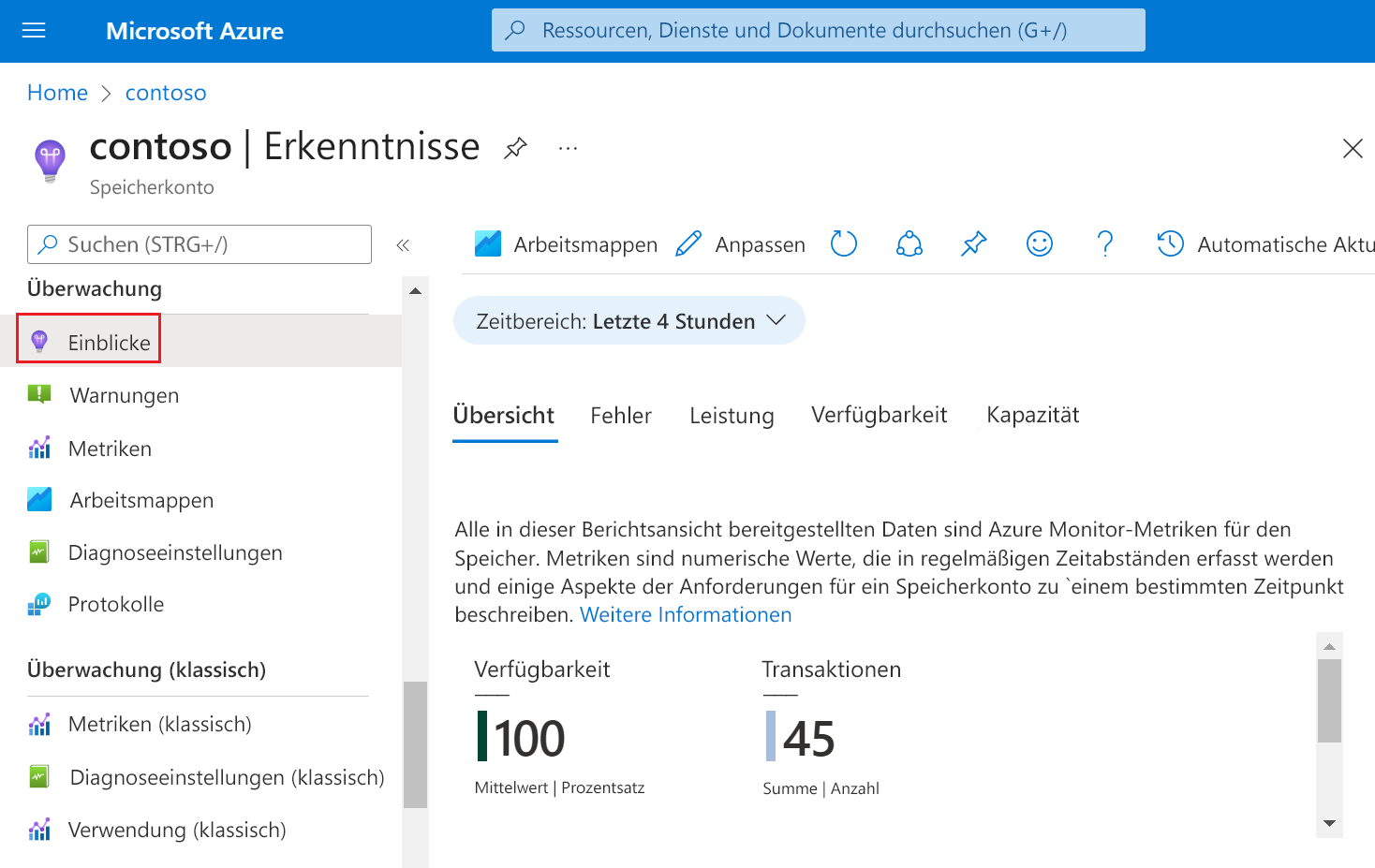Click the Anpassen pencil icon
This screenshot has height=868, width=1375.
point(688,244)
